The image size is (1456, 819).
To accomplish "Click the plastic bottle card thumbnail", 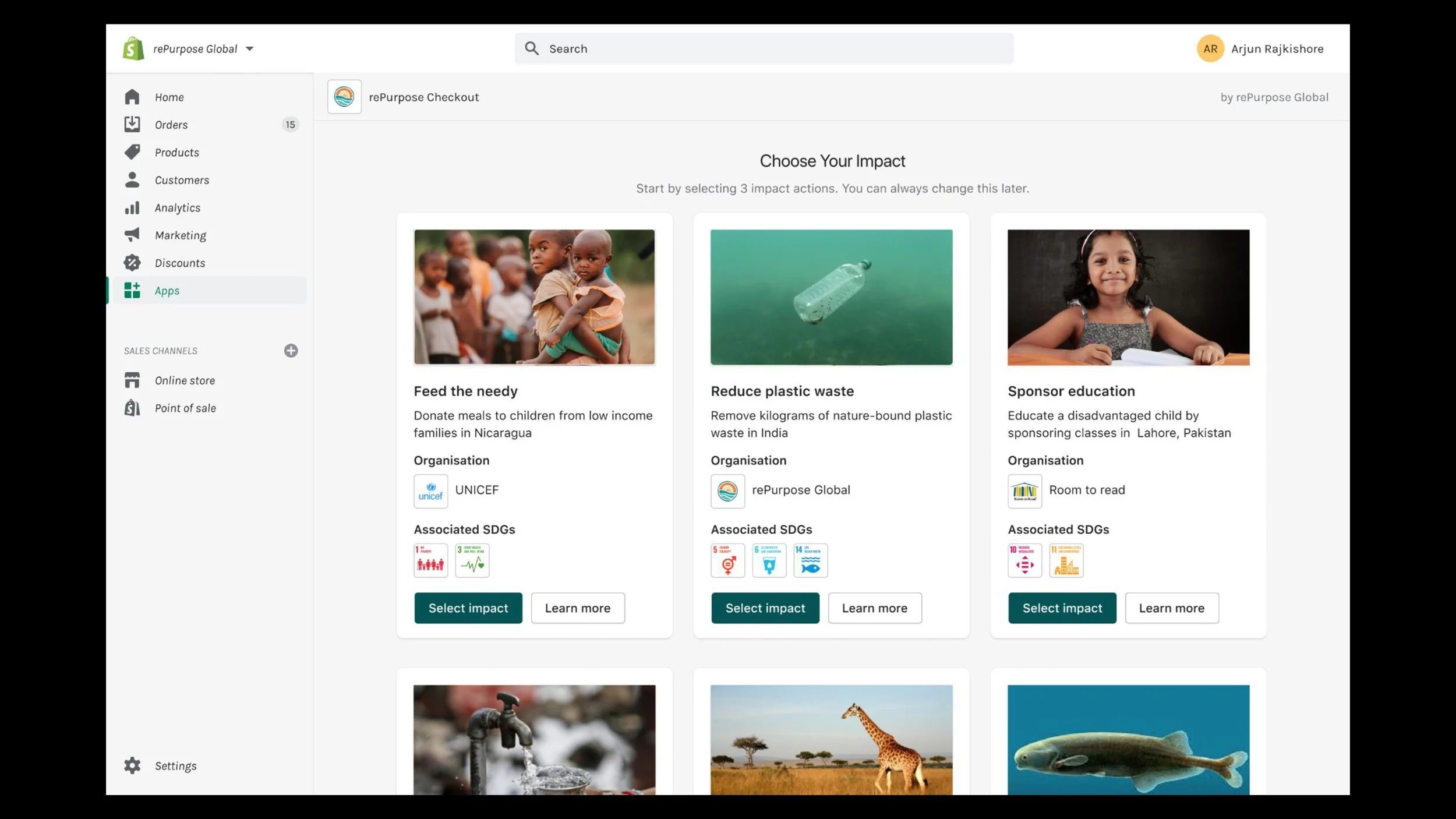I will (x=831, y=297).
